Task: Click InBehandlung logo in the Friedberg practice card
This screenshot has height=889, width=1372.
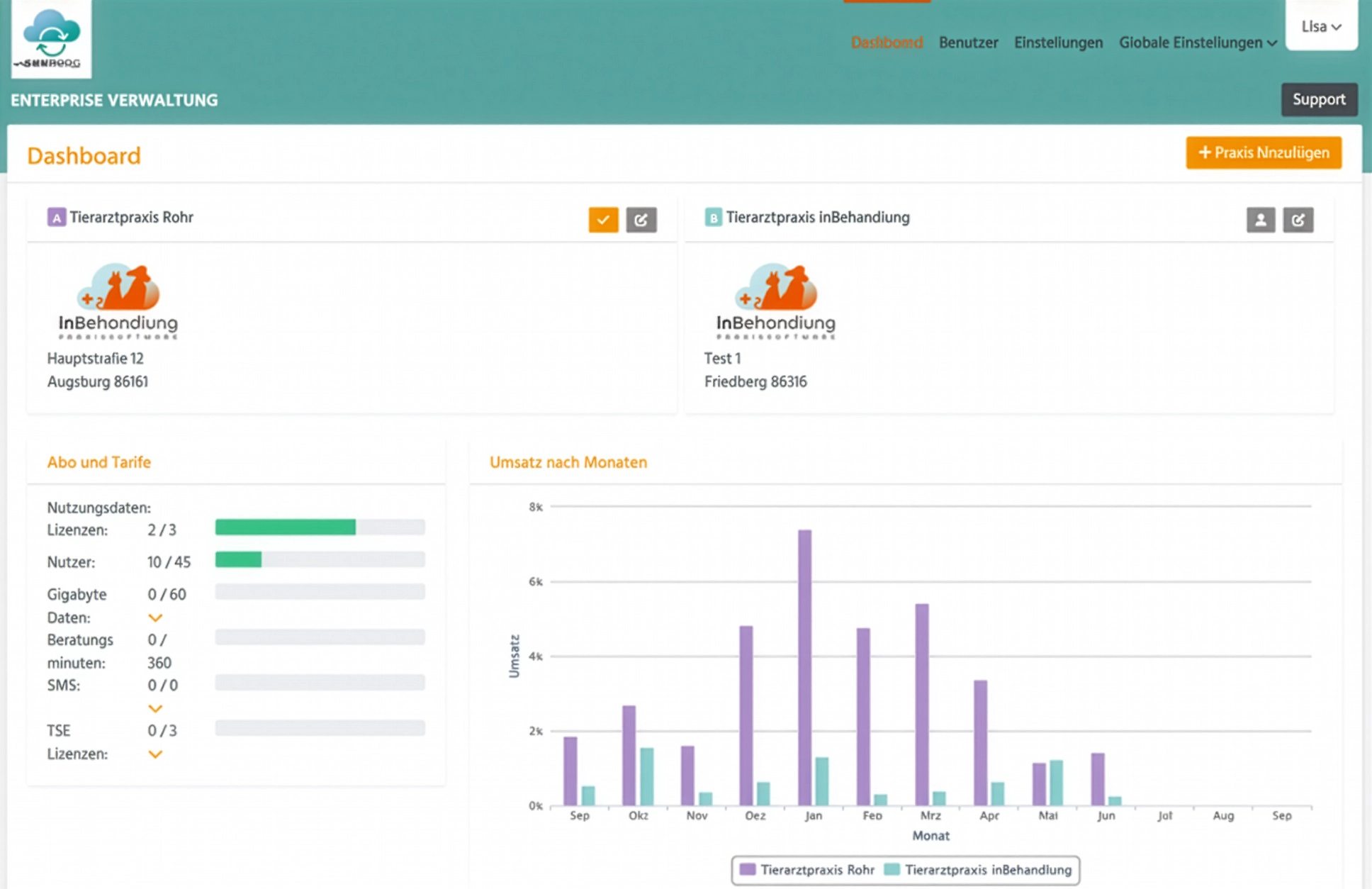Action: click(775, 301)
